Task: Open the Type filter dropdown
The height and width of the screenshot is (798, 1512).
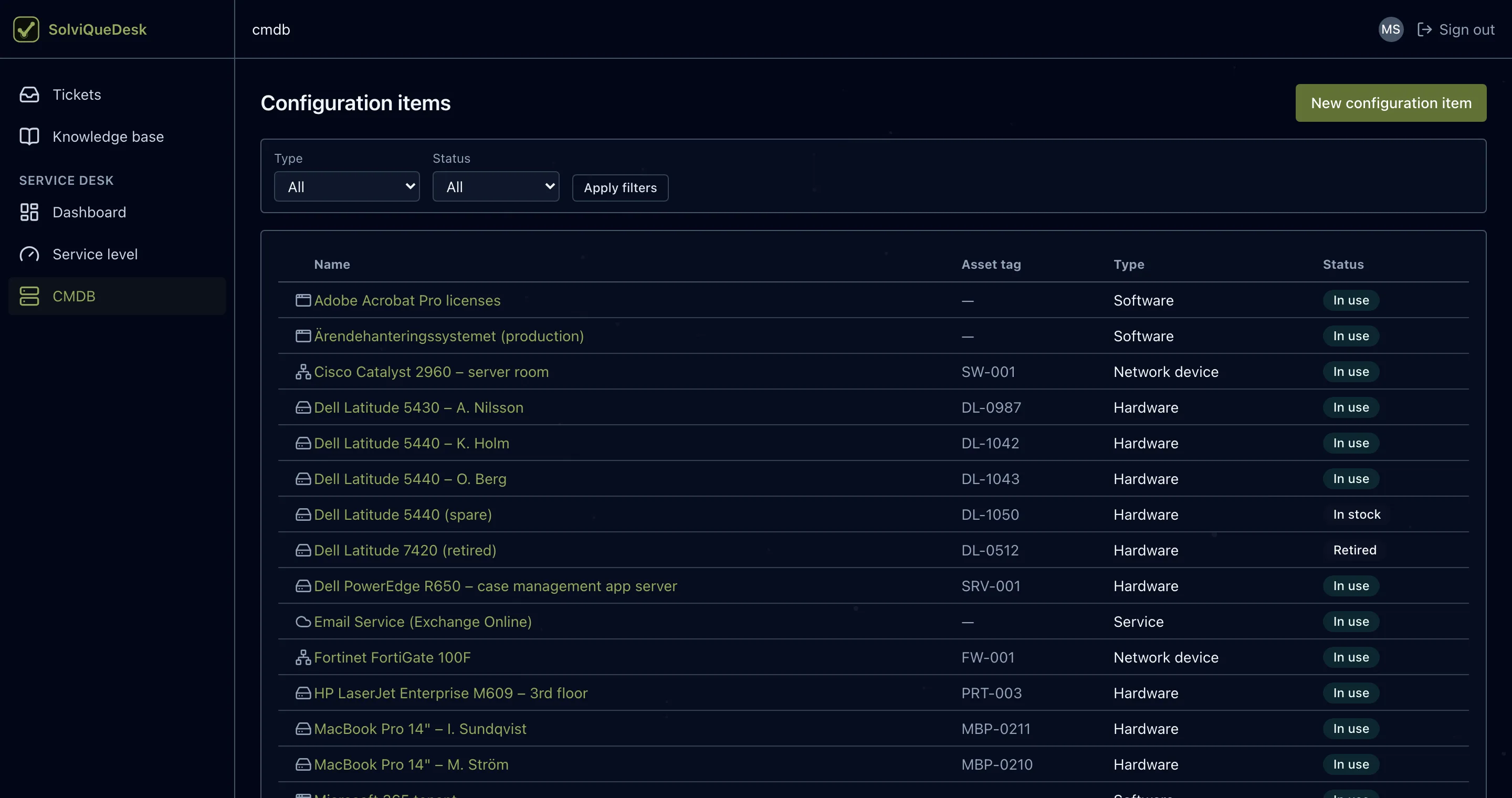Action: click(347, 186)
